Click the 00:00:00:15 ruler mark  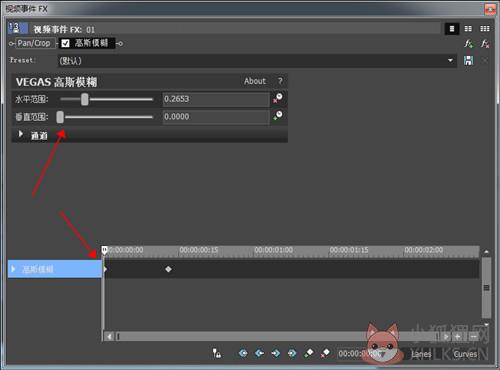pyautogui.click(x=199, y=250)
